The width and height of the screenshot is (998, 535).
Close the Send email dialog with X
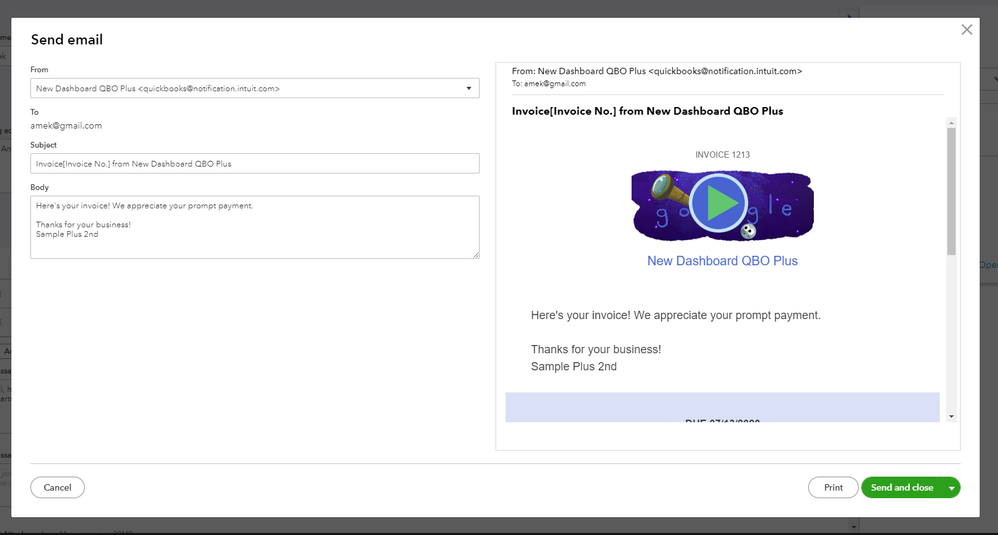(966, 30)
